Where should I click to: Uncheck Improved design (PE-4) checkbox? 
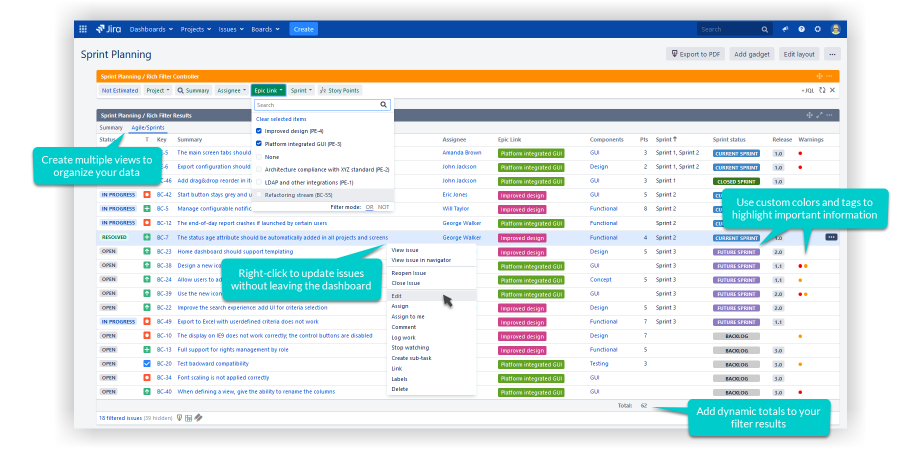tap(259, 131)
